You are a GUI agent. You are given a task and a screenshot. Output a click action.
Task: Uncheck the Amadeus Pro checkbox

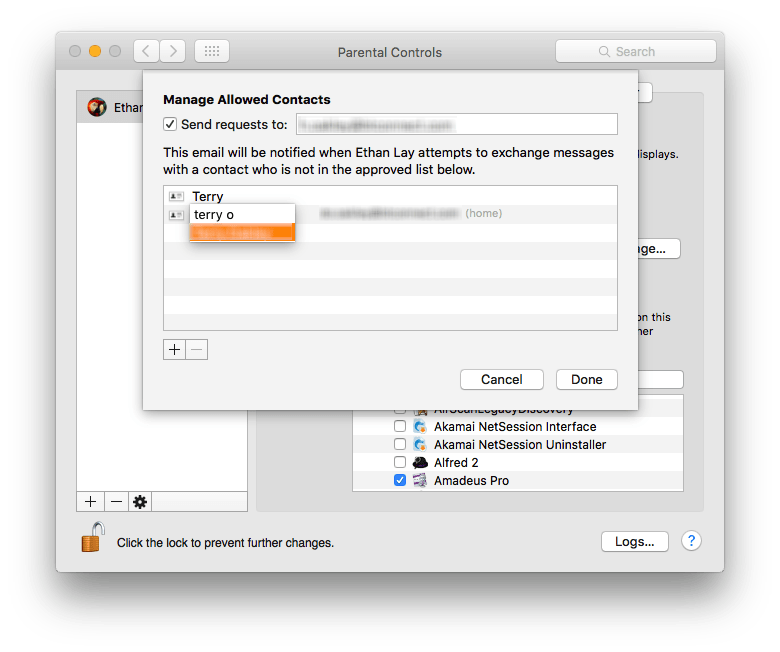click(400, 481)
